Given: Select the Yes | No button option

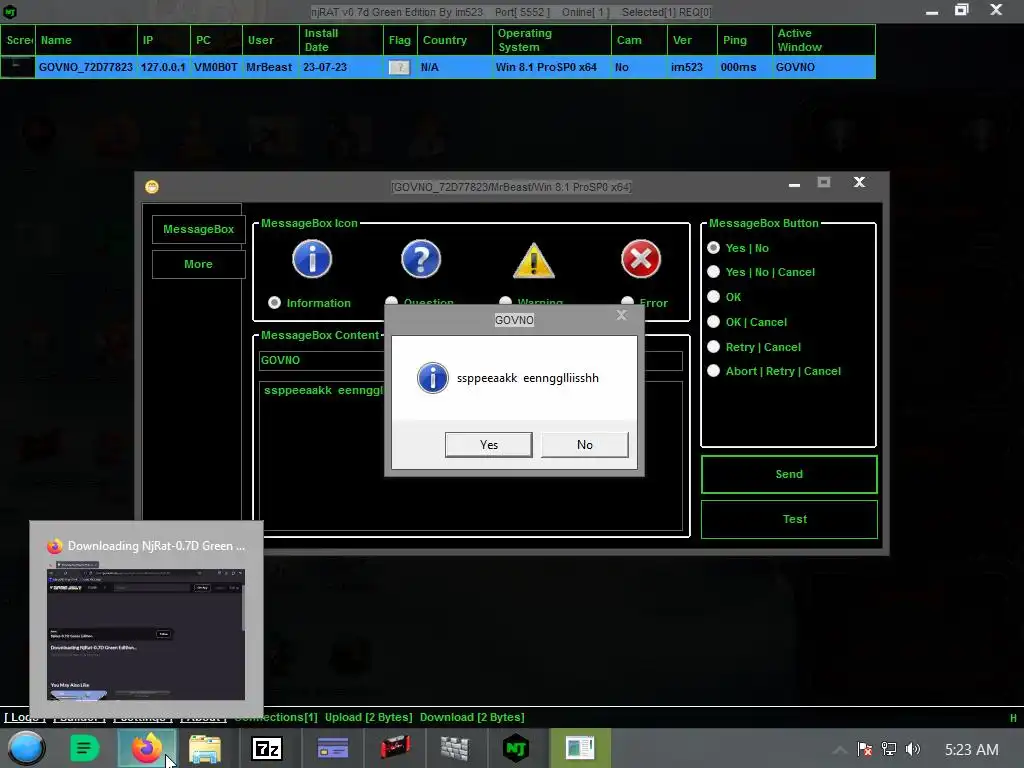Looking at the screenshot, I should click(x=713, y=248).
